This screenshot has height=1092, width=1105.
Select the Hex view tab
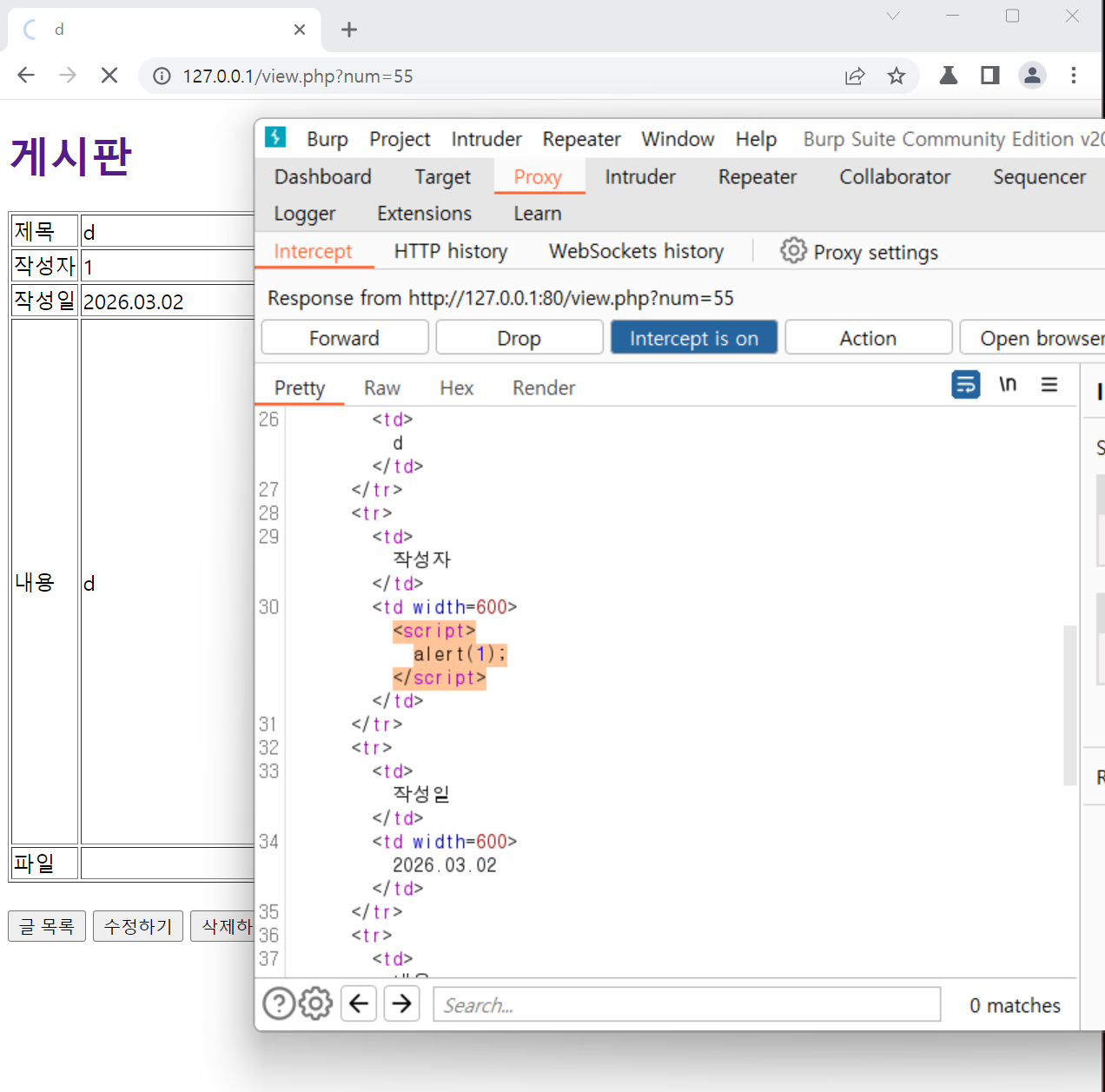tap(457, 387)
